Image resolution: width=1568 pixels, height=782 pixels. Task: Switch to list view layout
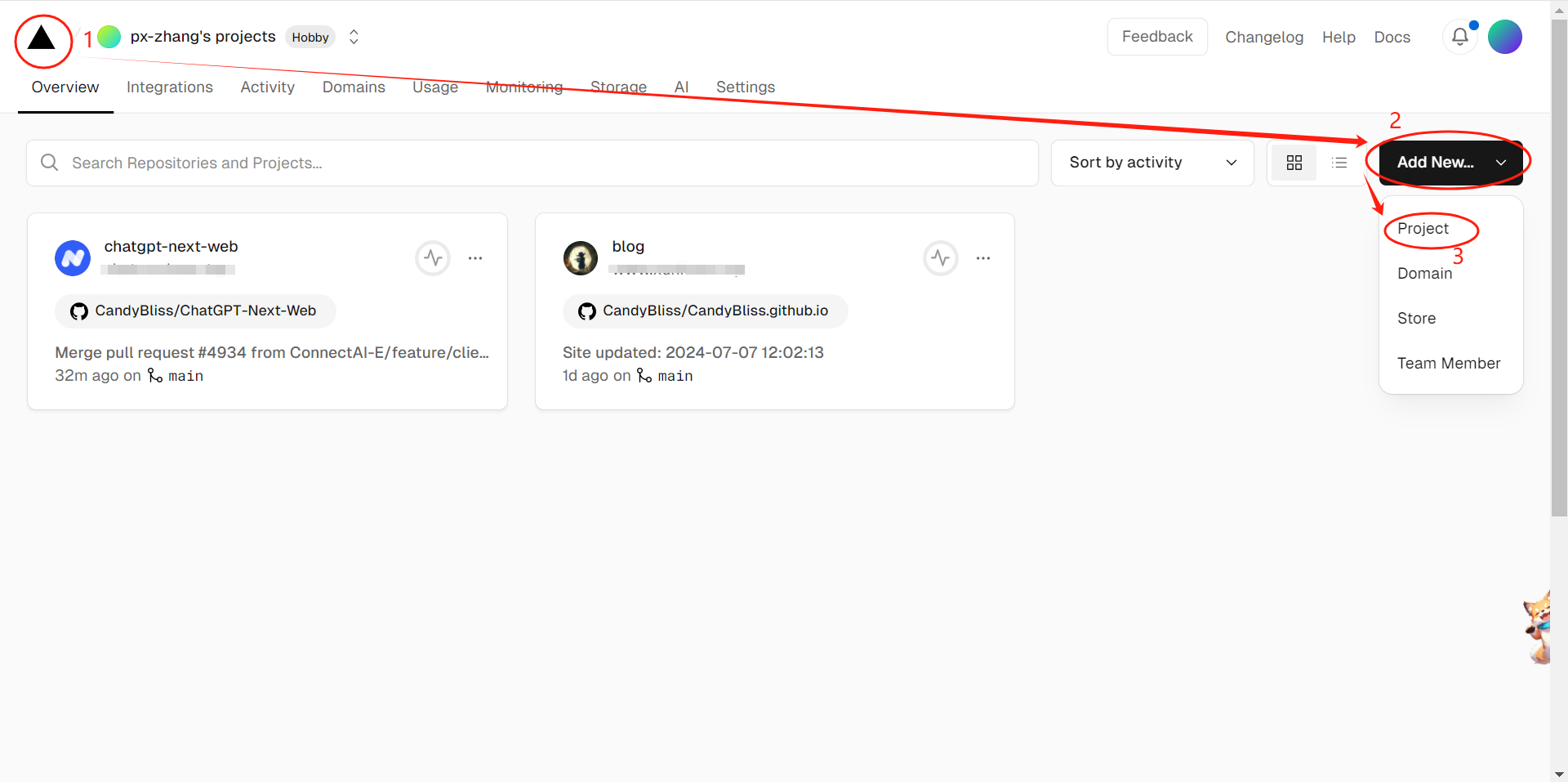(1339, 163)
